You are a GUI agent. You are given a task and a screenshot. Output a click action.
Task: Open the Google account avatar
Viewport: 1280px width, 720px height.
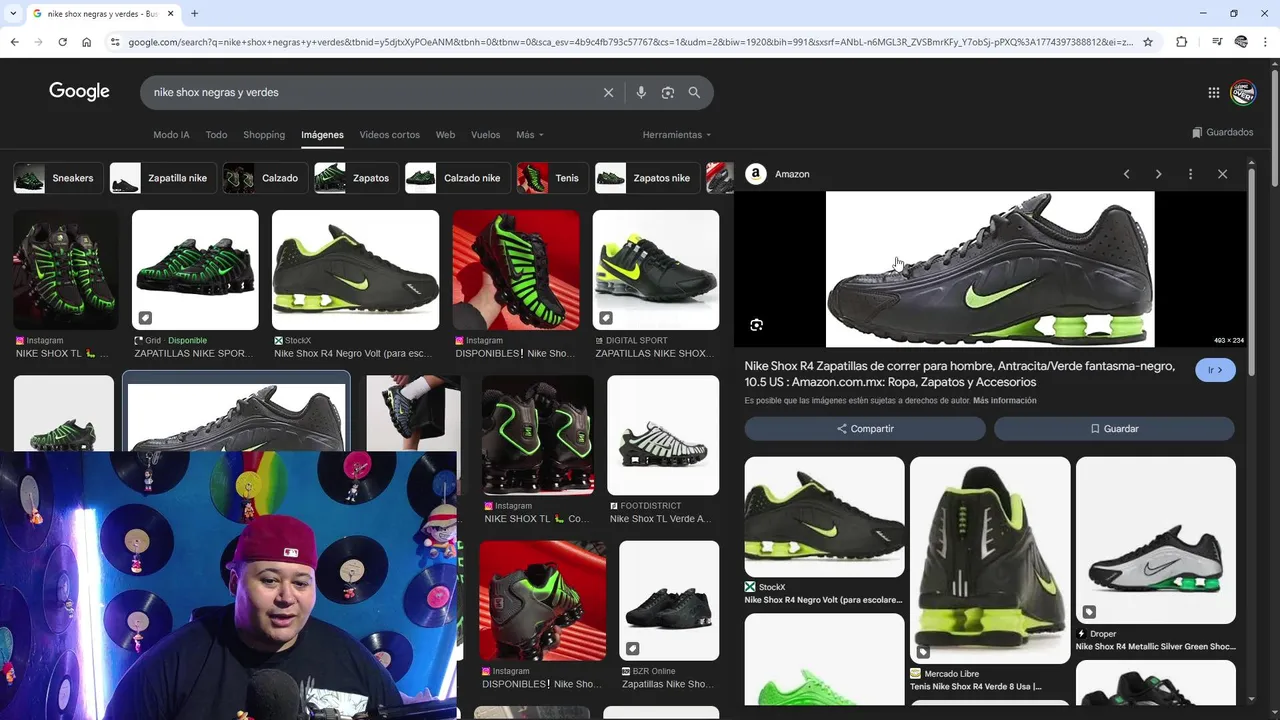pos(1243,92)
